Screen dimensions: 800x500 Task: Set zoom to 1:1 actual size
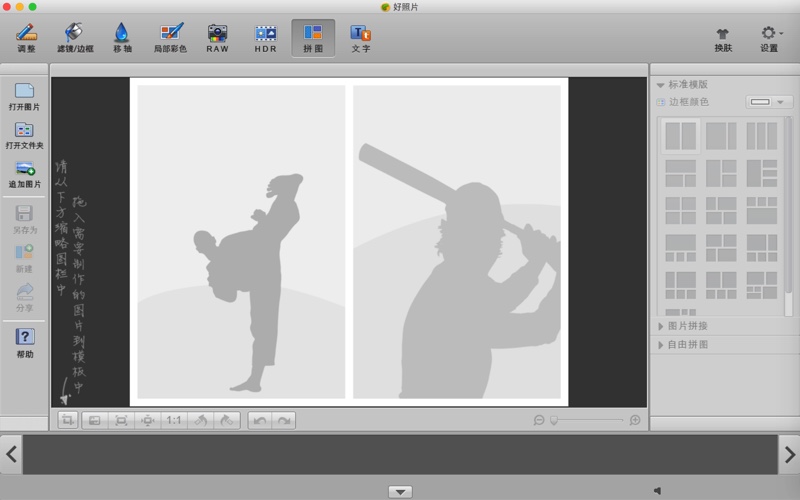coord(173,420)
